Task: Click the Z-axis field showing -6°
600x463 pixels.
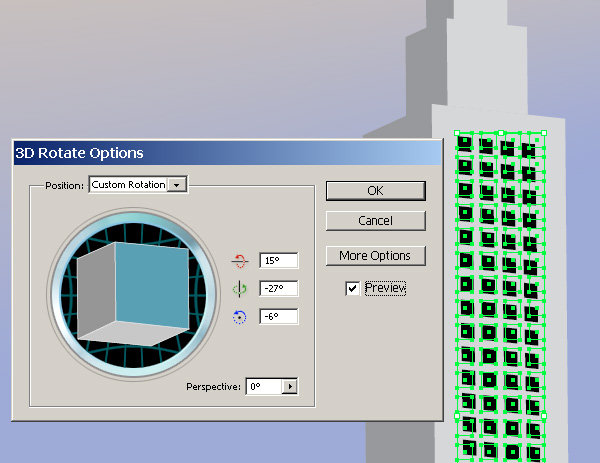Action: tap(279, 316)
